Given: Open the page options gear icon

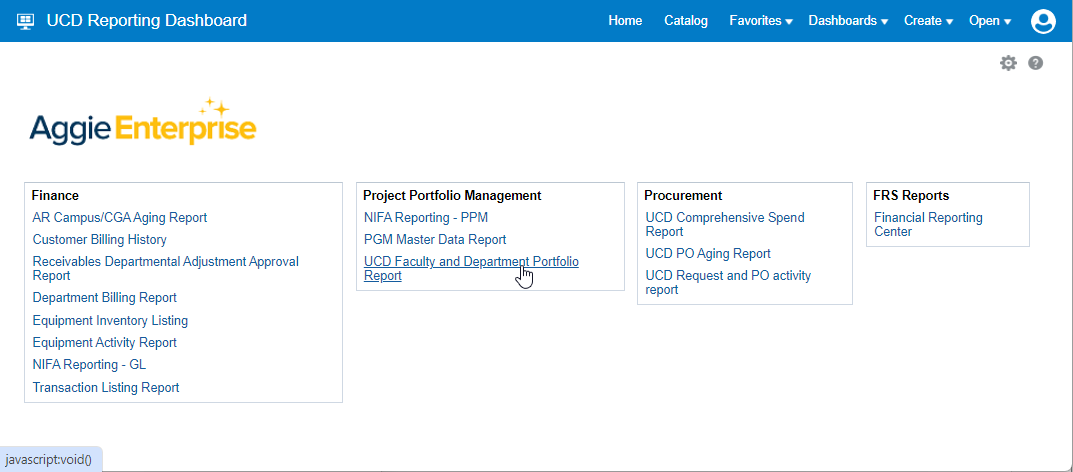Looking at the screenshot, I should [1008, 63].
